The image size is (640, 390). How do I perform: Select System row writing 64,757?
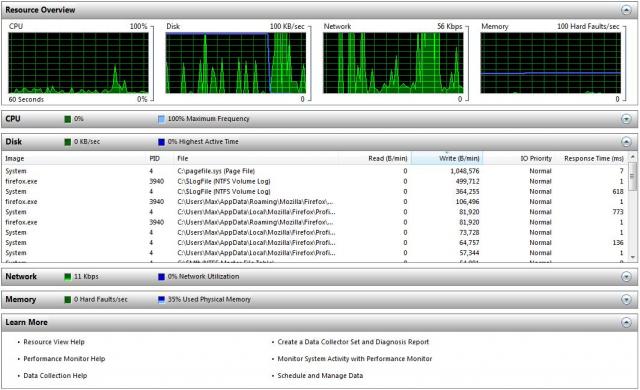click(315, 243)
